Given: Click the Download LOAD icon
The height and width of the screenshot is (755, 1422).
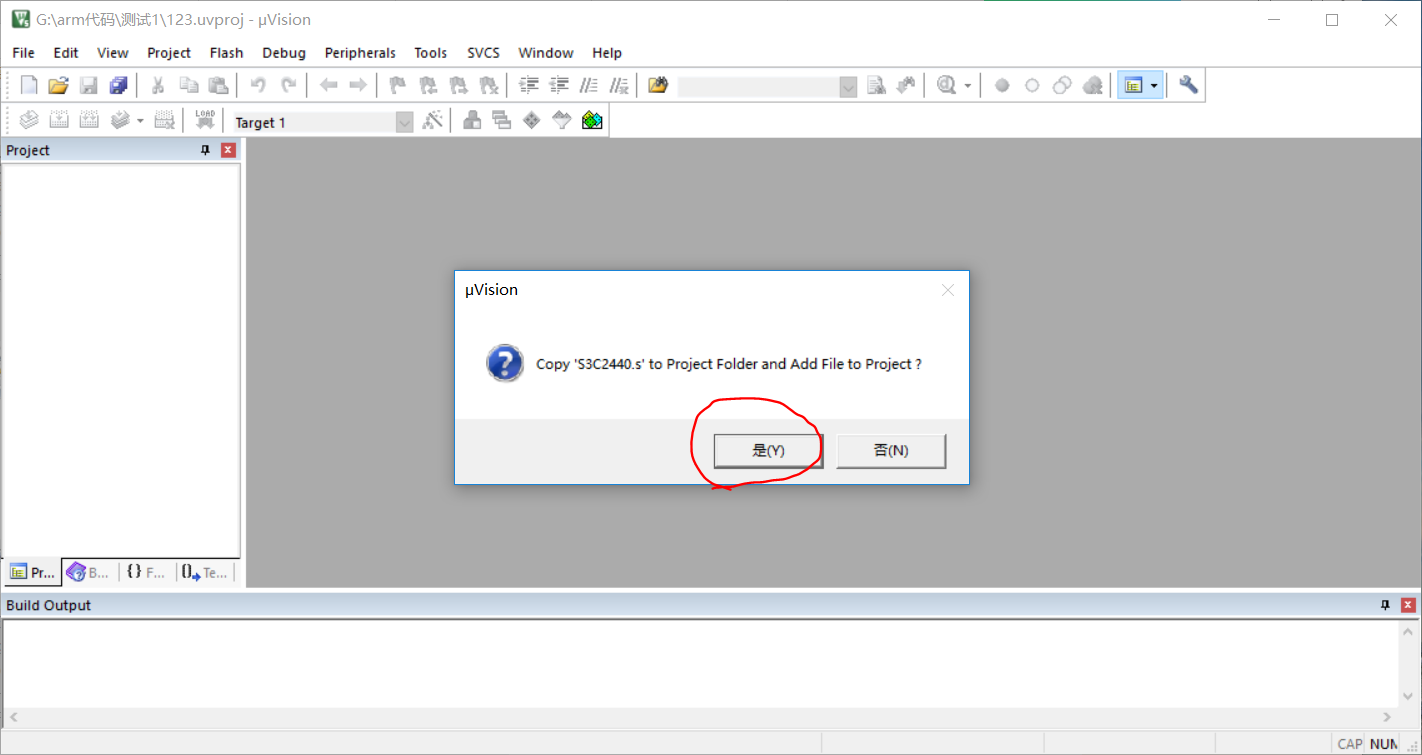Looking at the screenshot, I should [x=205, y=120].
